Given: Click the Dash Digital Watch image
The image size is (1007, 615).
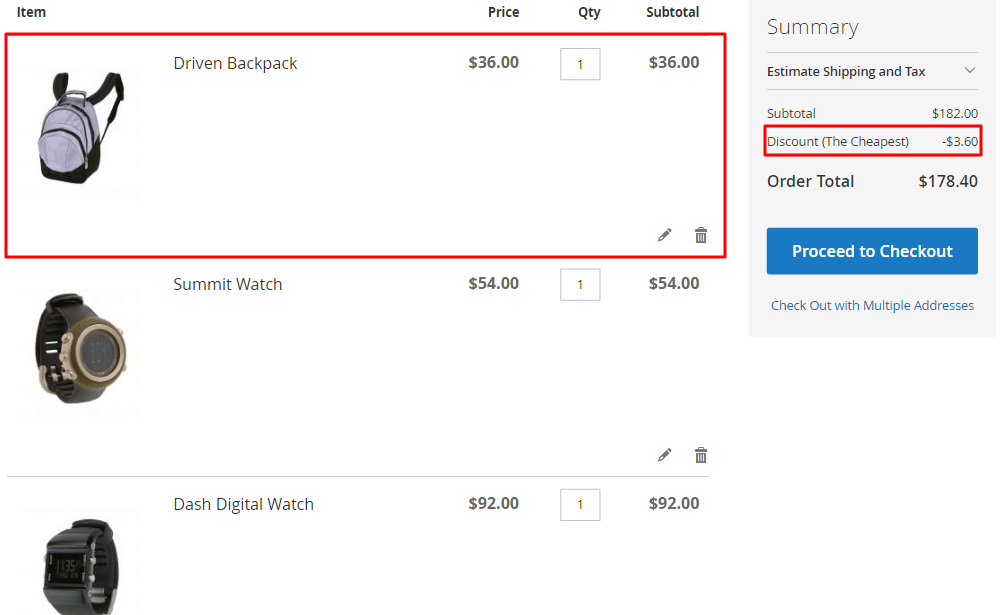Looking at the screenshot, I should (x=80, y=565).
